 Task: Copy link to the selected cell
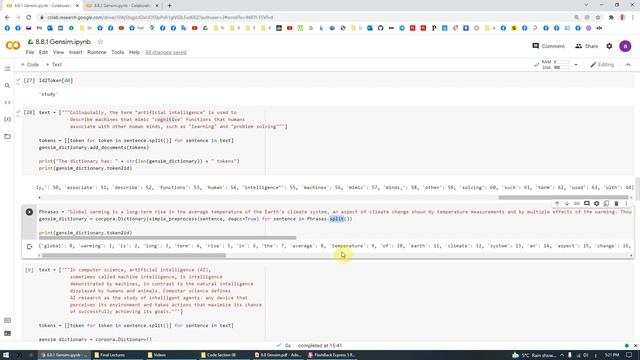tap(576, 203)
